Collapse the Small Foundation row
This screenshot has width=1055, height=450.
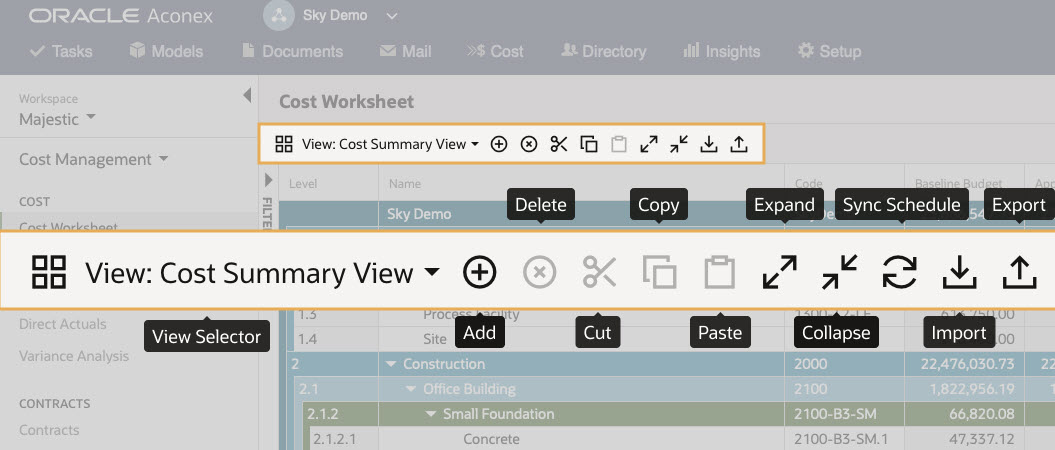431,414
